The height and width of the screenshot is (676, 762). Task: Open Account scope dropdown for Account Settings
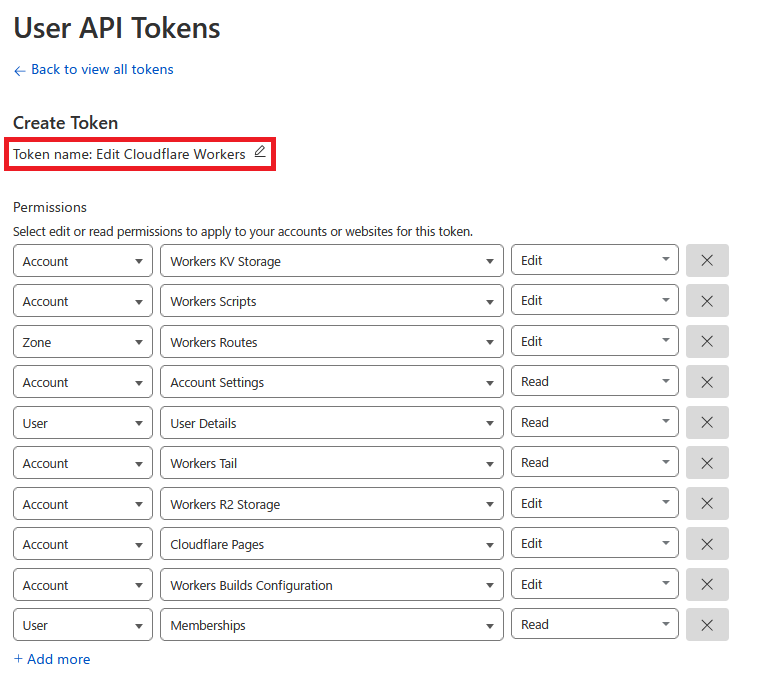tap(83, 382)
